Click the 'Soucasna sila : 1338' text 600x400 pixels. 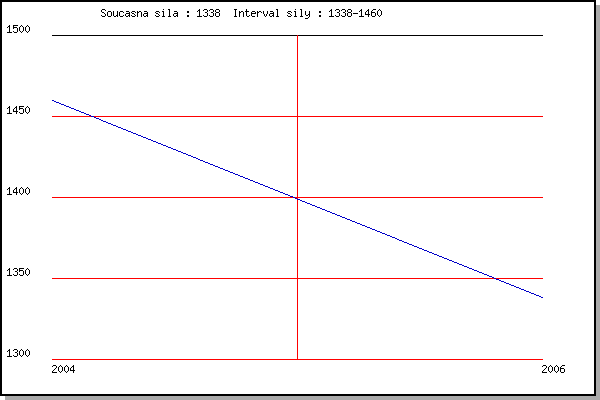(160, 13)
